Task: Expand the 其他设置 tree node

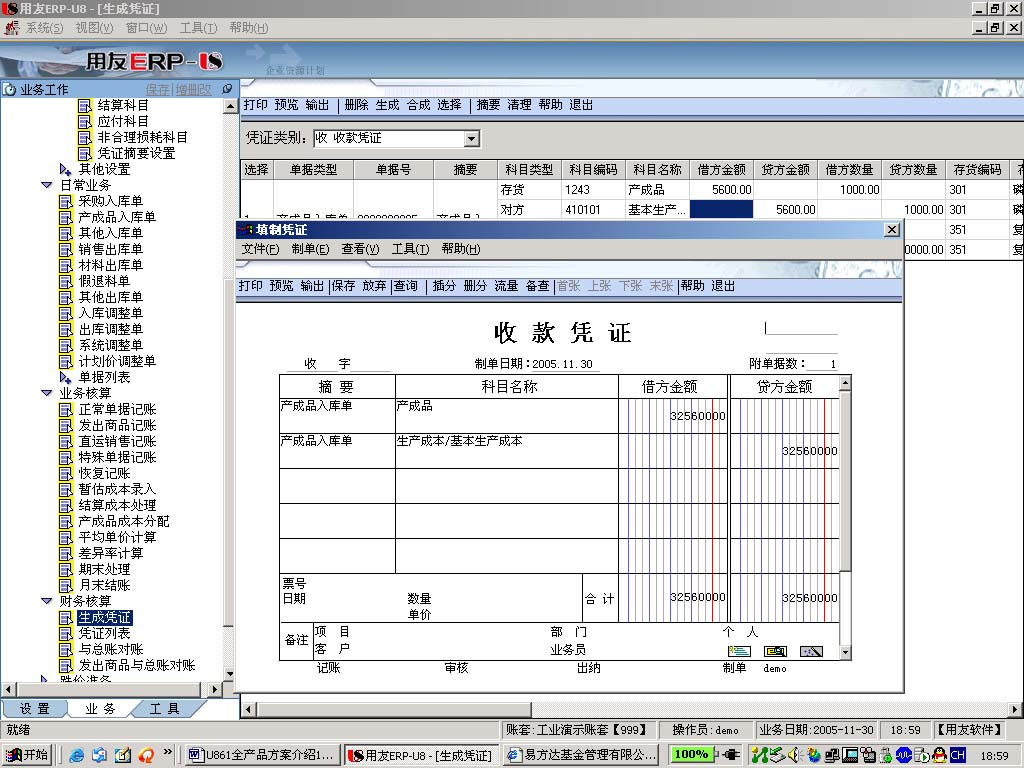Action: pyautogui.click(x=66, y=169)
